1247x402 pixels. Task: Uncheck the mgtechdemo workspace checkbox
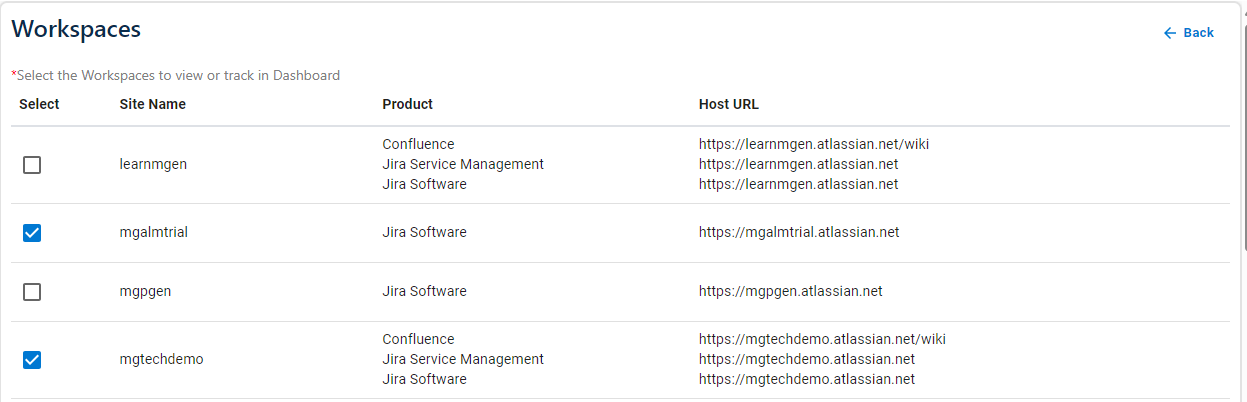(x=32, y=360)
